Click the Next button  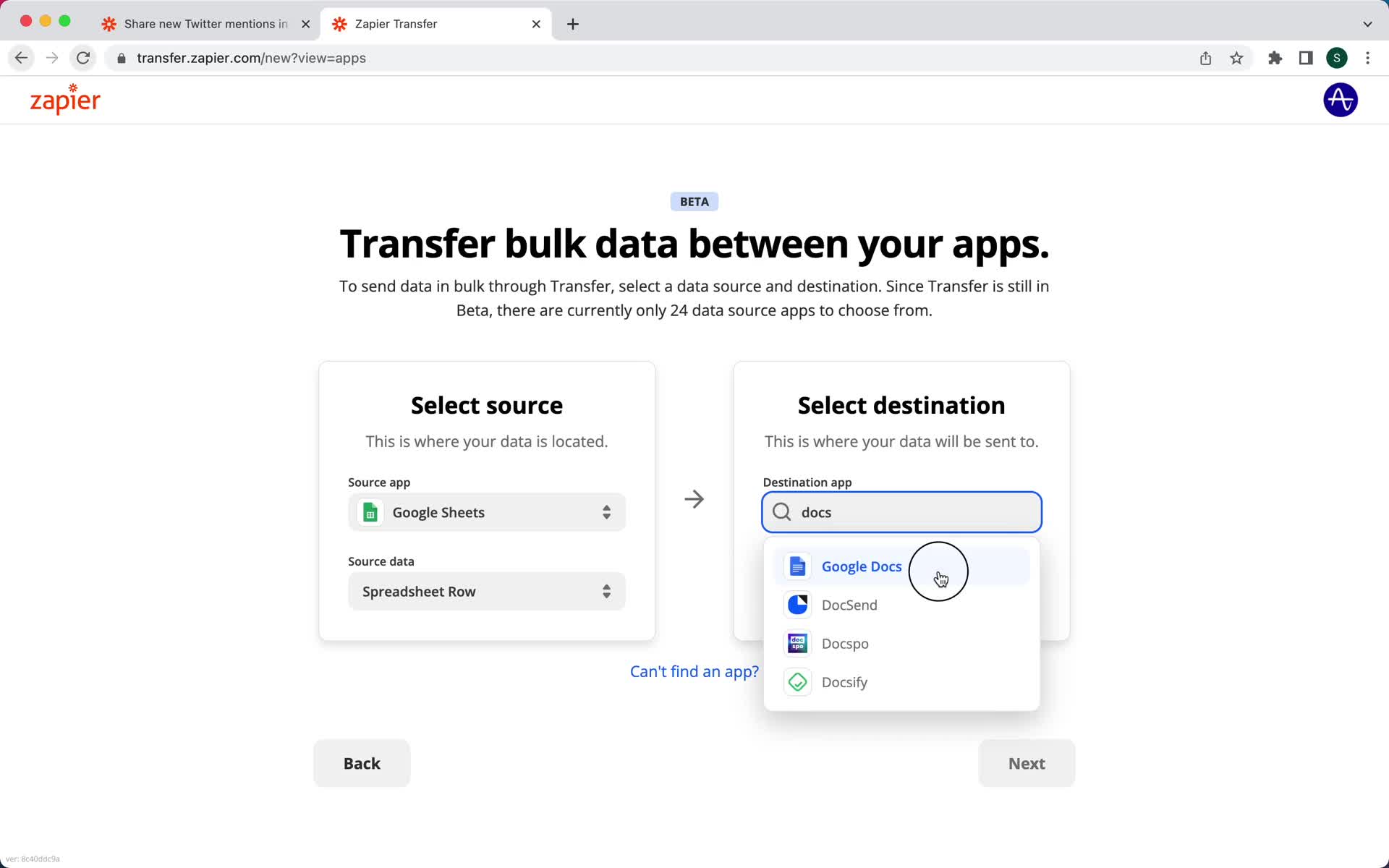[1027, 763]
